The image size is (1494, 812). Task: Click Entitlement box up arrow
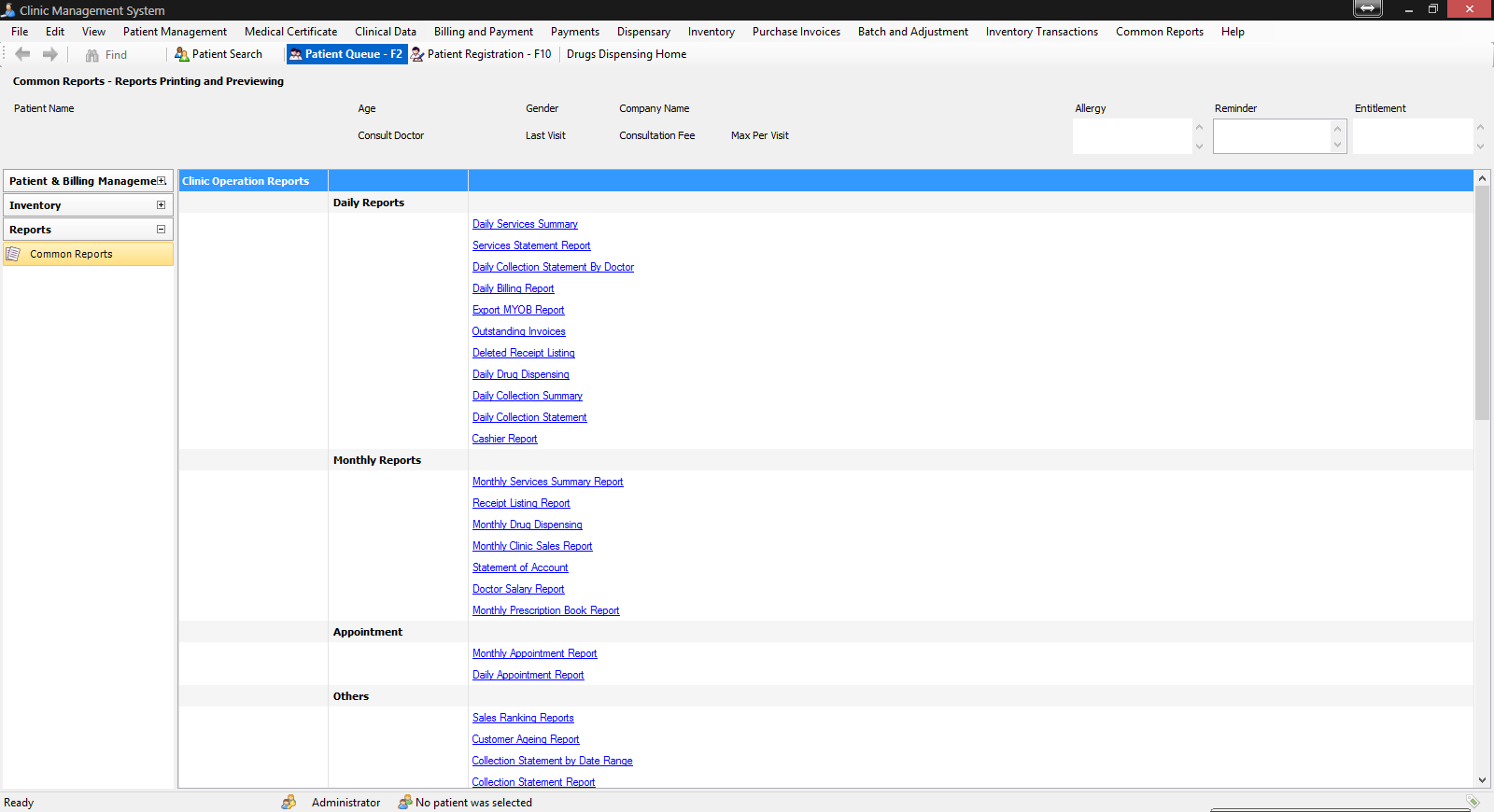pyautogui.click(x=1480, y=127)
